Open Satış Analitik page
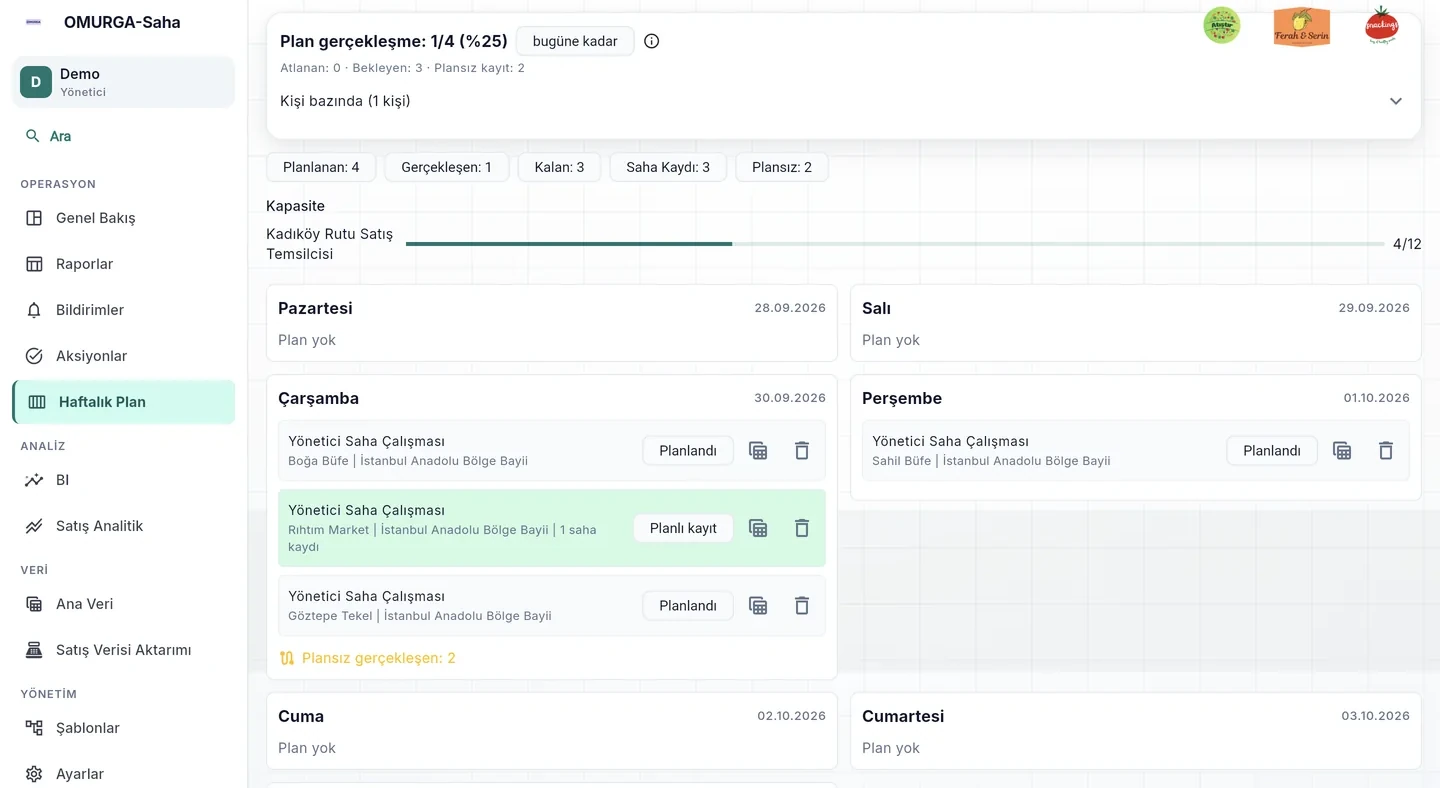The height and width of the screenshot is (788, 1440). [x=124, y=526]
